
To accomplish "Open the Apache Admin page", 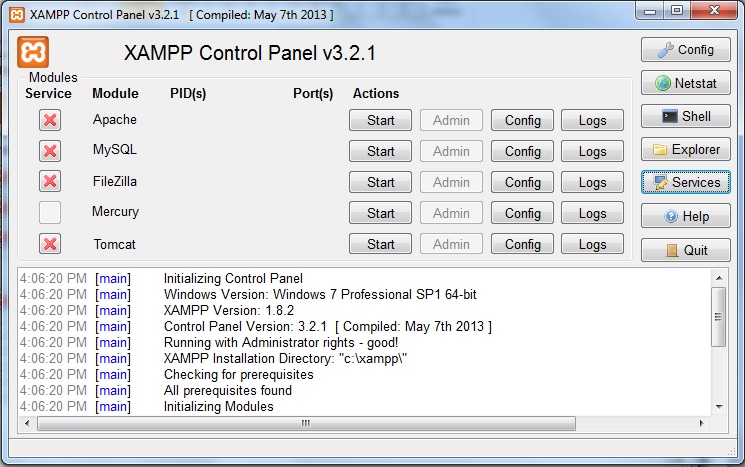I will click(x=451, y=120).
